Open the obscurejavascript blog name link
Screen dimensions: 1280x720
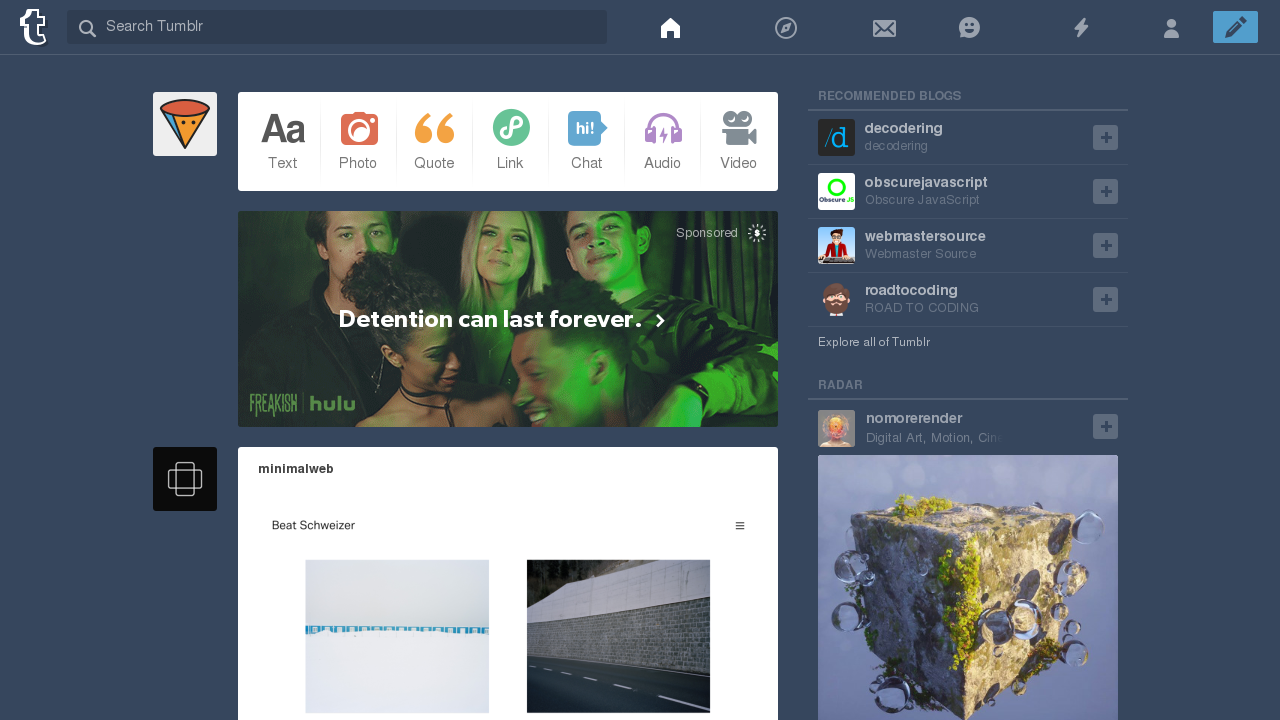pos(926,182)
